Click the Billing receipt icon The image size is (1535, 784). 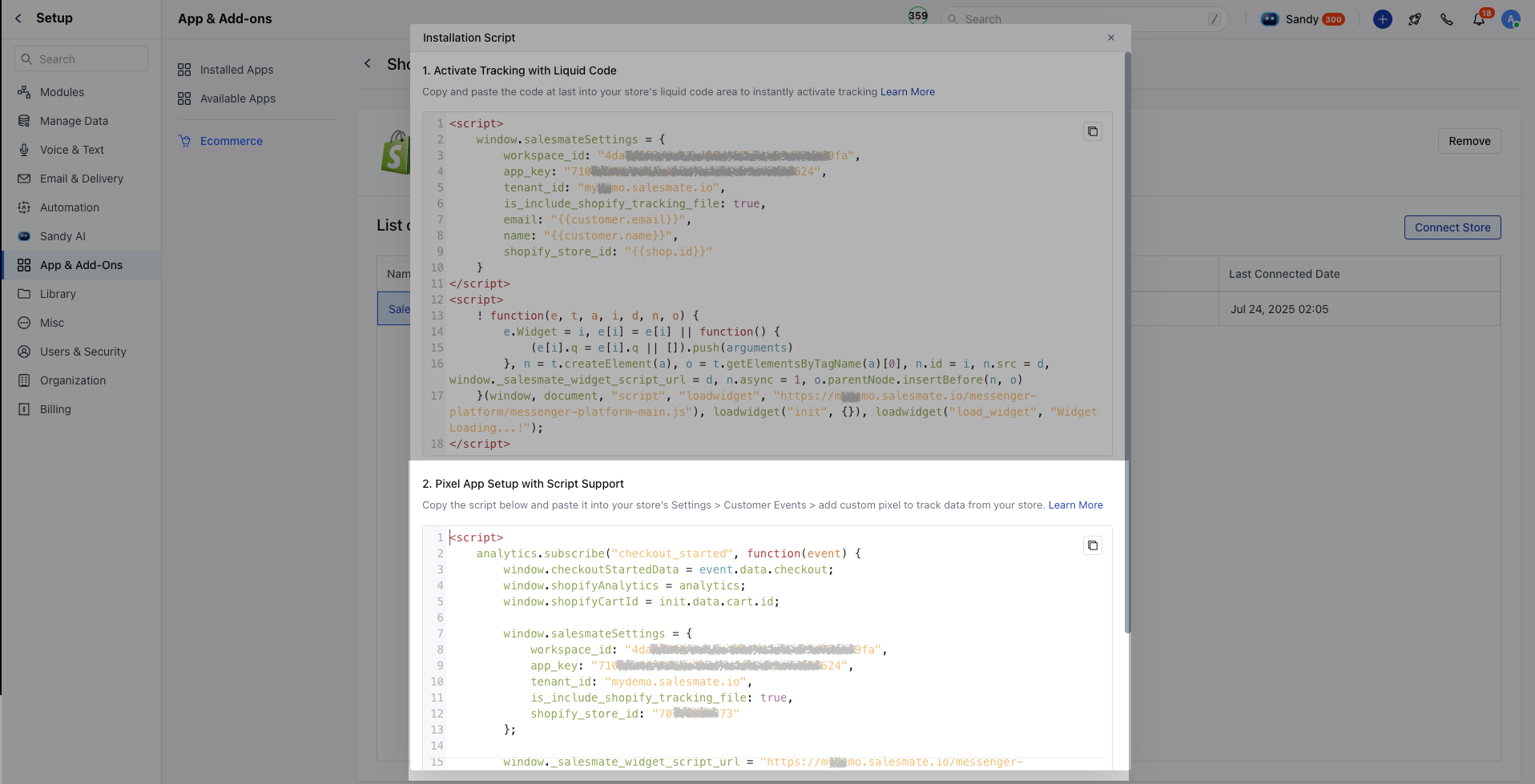point(24,409)
